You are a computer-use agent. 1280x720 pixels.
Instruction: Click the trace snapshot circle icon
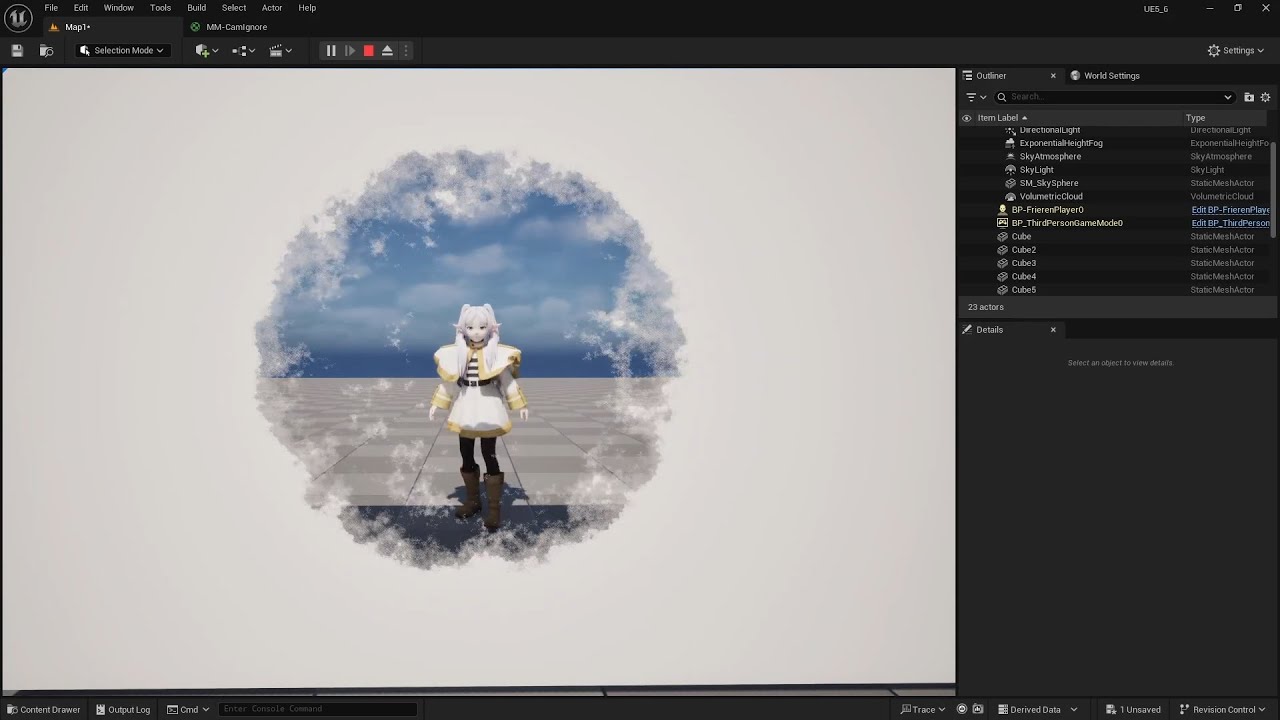tap(962, 710)
